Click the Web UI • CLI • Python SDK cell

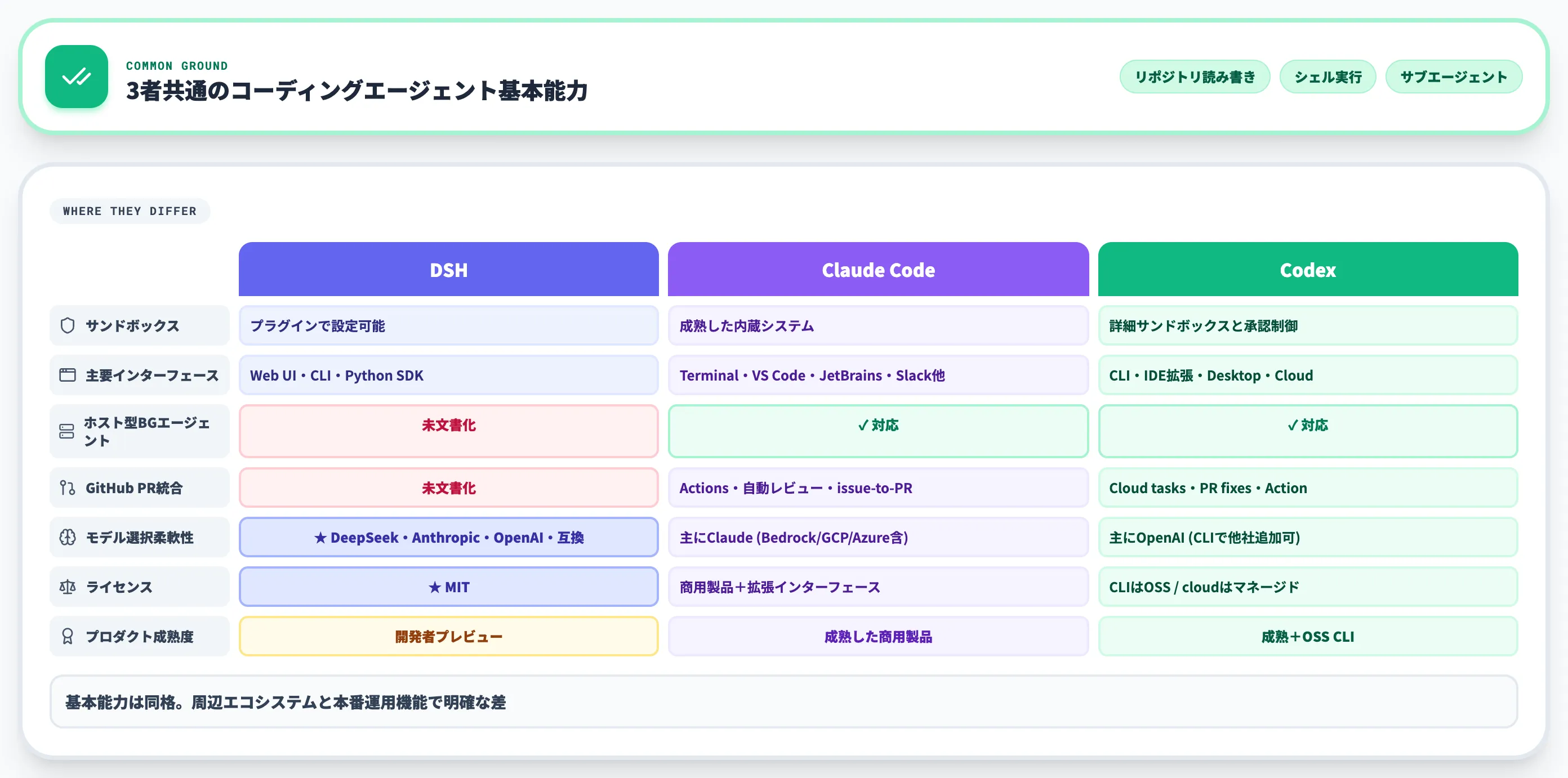[449, 375]
